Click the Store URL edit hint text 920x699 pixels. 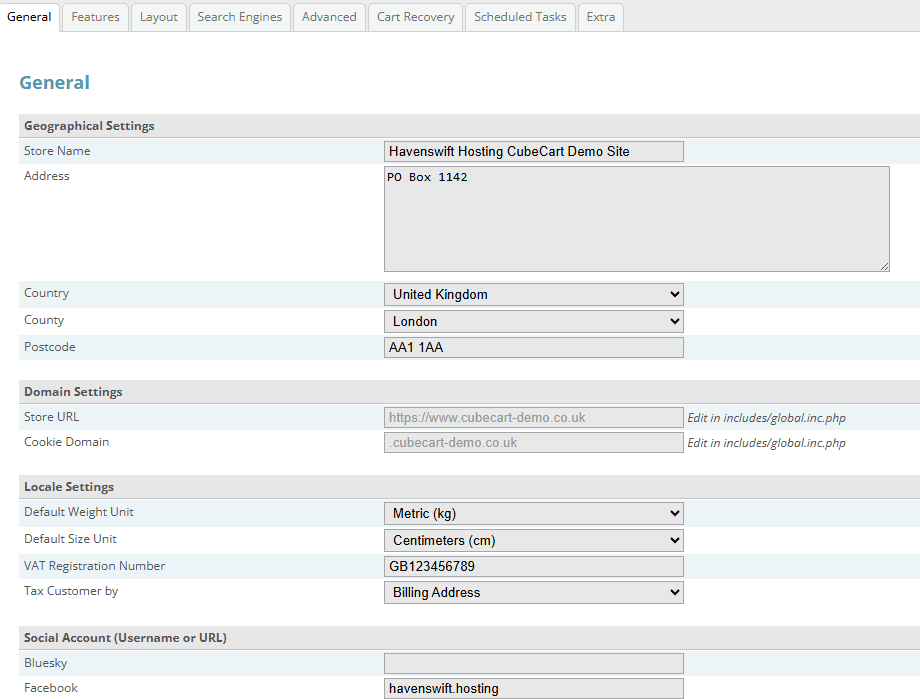click(766, 418)
